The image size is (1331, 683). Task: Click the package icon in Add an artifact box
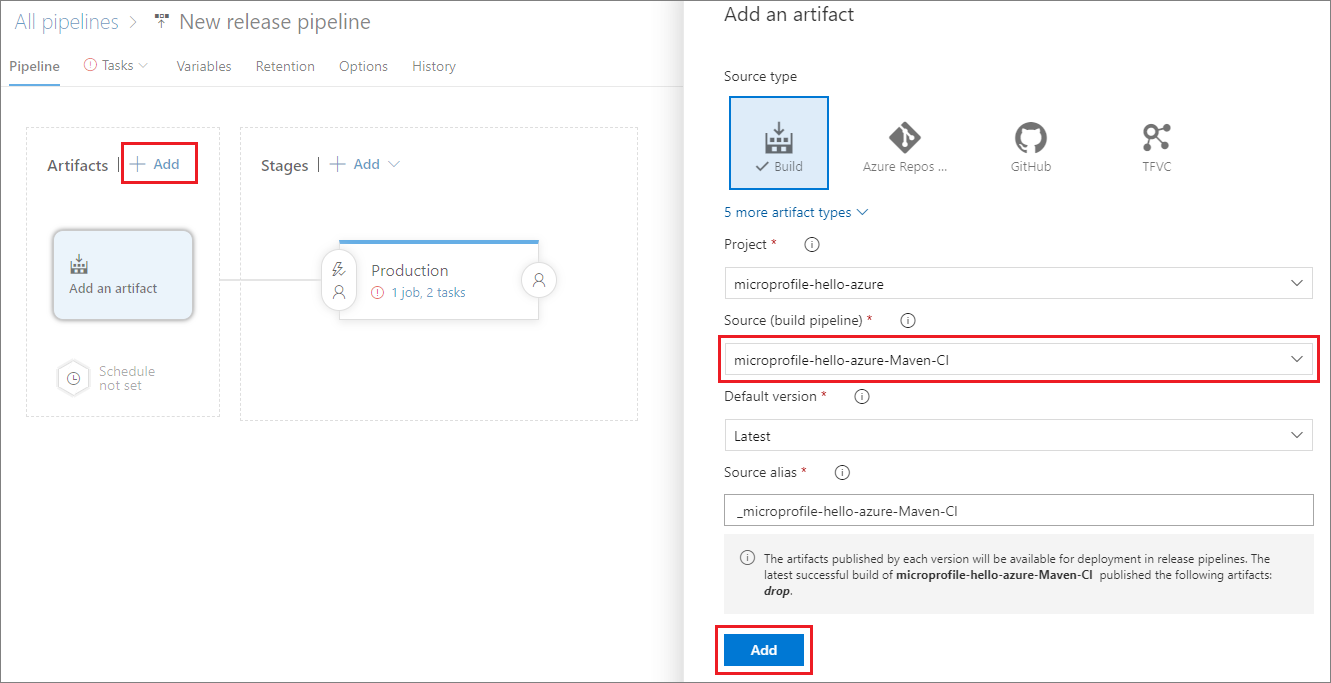click(x=79, y=263)
